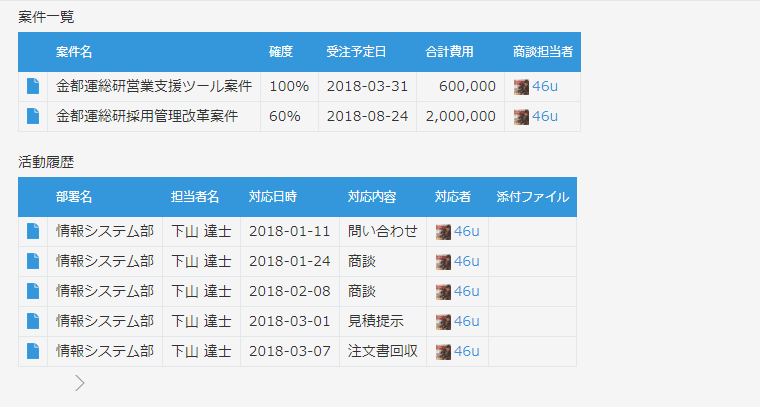Click date 2018-03-31
760x407 pixels.
click(367, 86)
